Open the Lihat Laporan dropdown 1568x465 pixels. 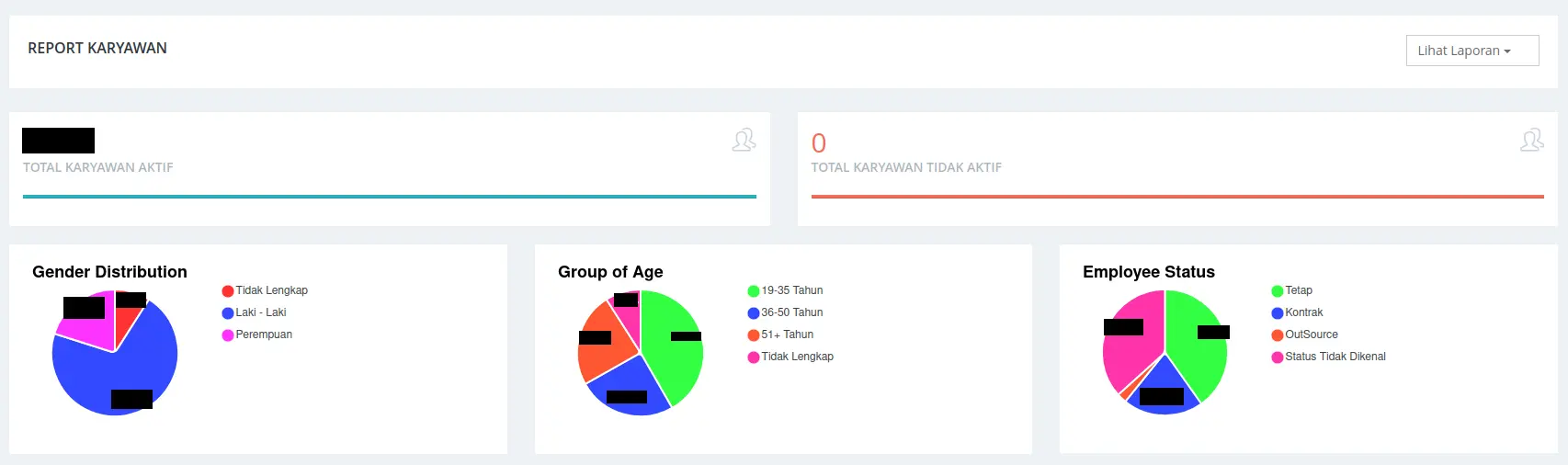[1471, 51]
